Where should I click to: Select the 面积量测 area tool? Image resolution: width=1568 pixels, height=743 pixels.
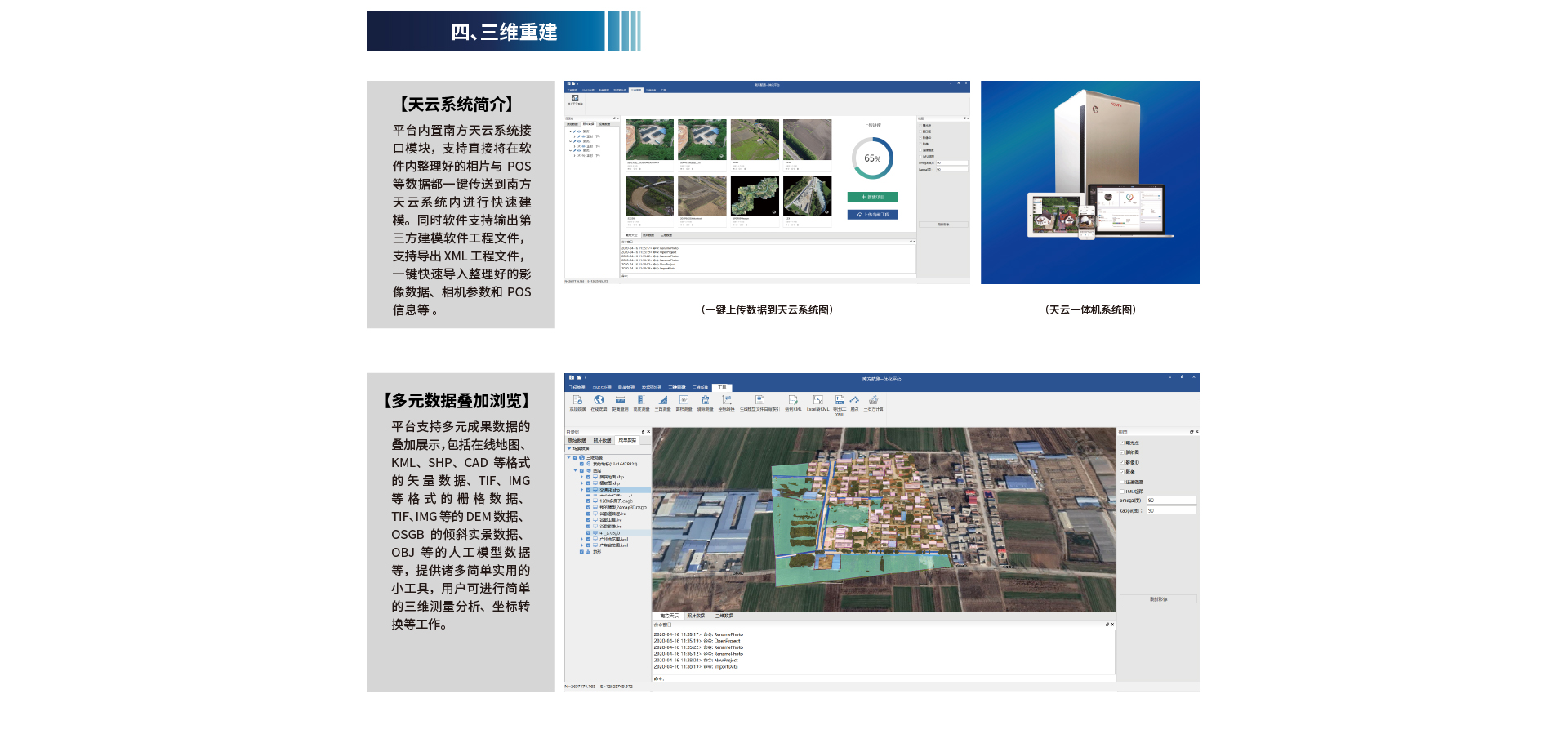[x=684, y=401]
